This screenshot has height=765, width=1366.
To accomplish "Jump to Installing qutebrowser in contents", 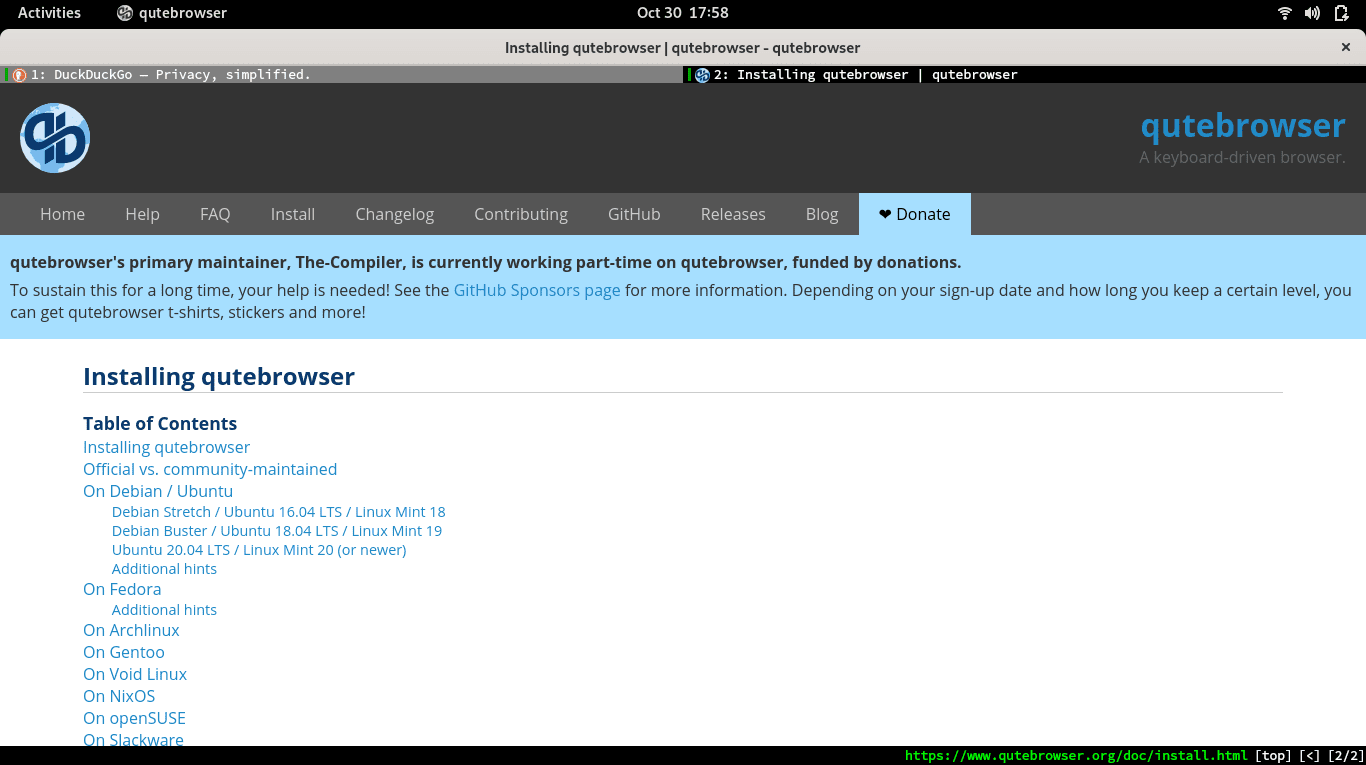I will click(x=166, y=447).
